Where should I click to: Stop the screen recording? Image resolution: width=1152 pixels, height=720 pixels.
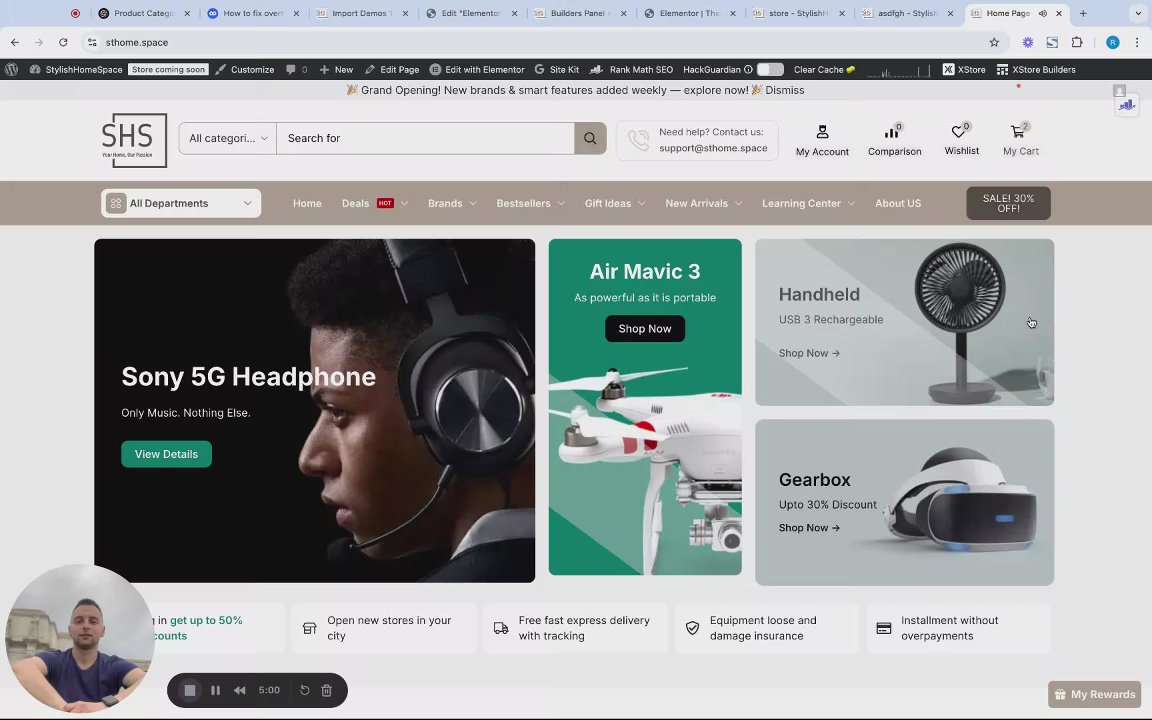coord(190,691)
